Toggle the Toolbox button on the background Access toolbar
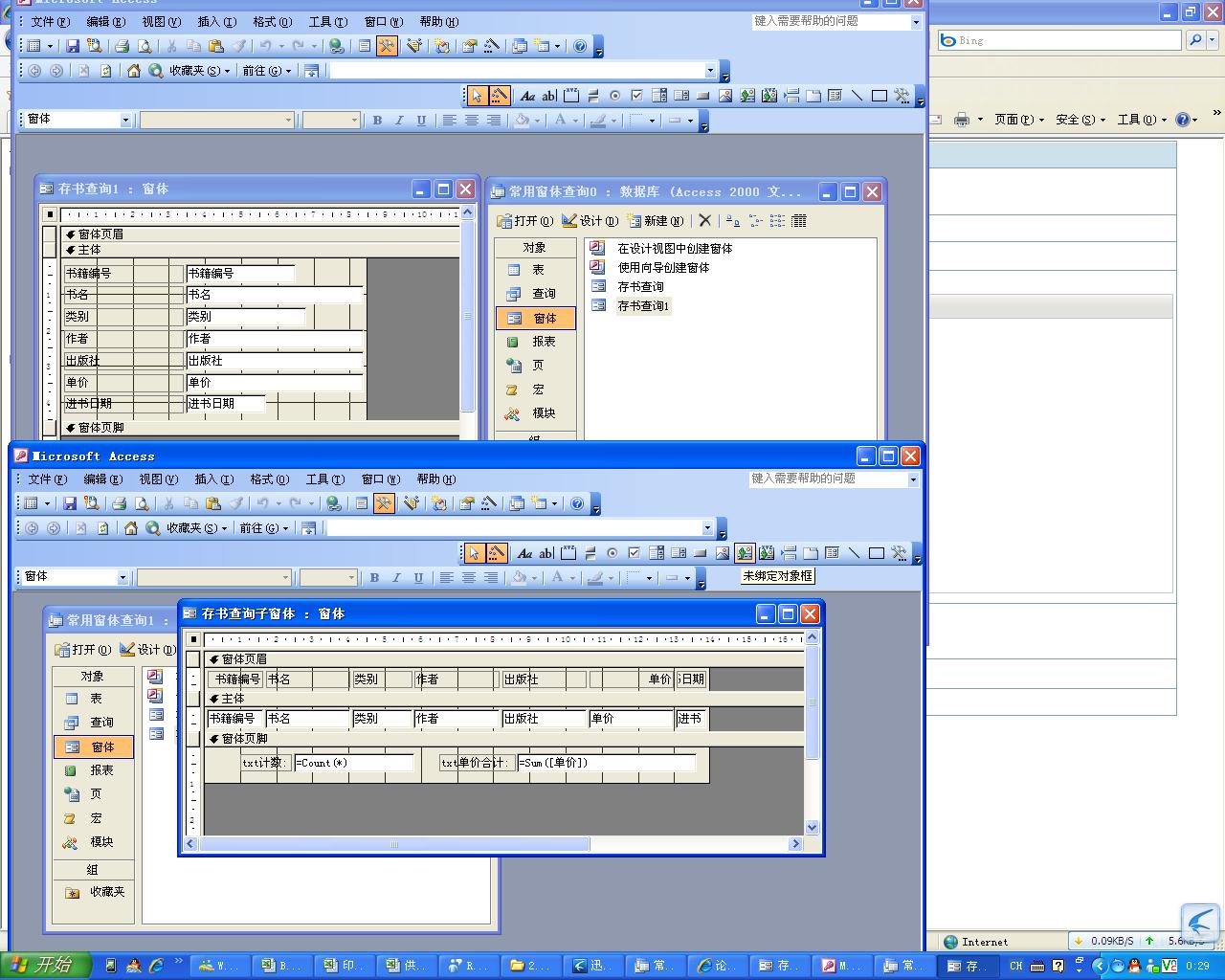The image size is (1225, 980). click(387, 46)
